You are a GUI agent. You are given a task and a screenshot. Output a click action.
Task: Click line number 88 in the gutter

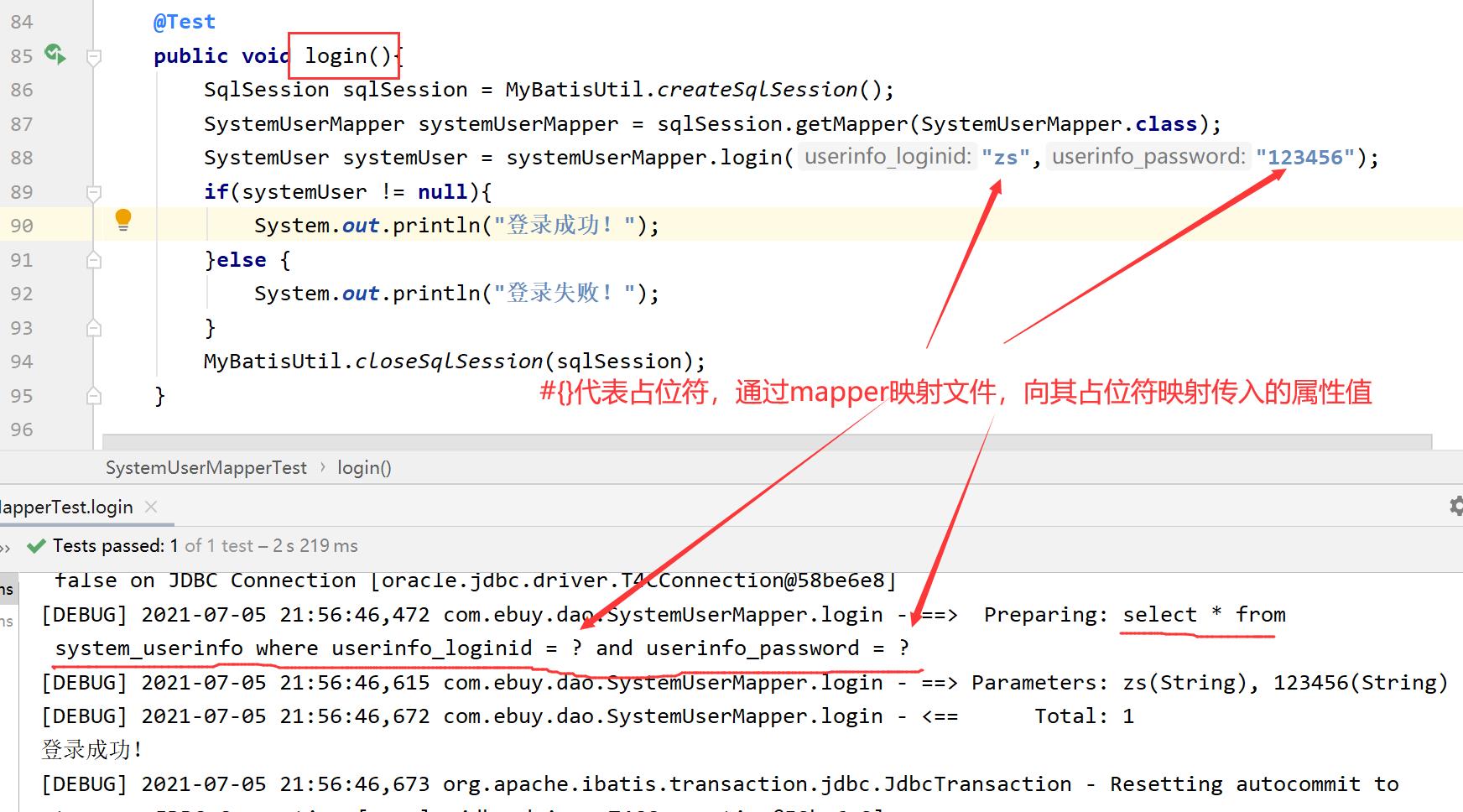point(22,158)
